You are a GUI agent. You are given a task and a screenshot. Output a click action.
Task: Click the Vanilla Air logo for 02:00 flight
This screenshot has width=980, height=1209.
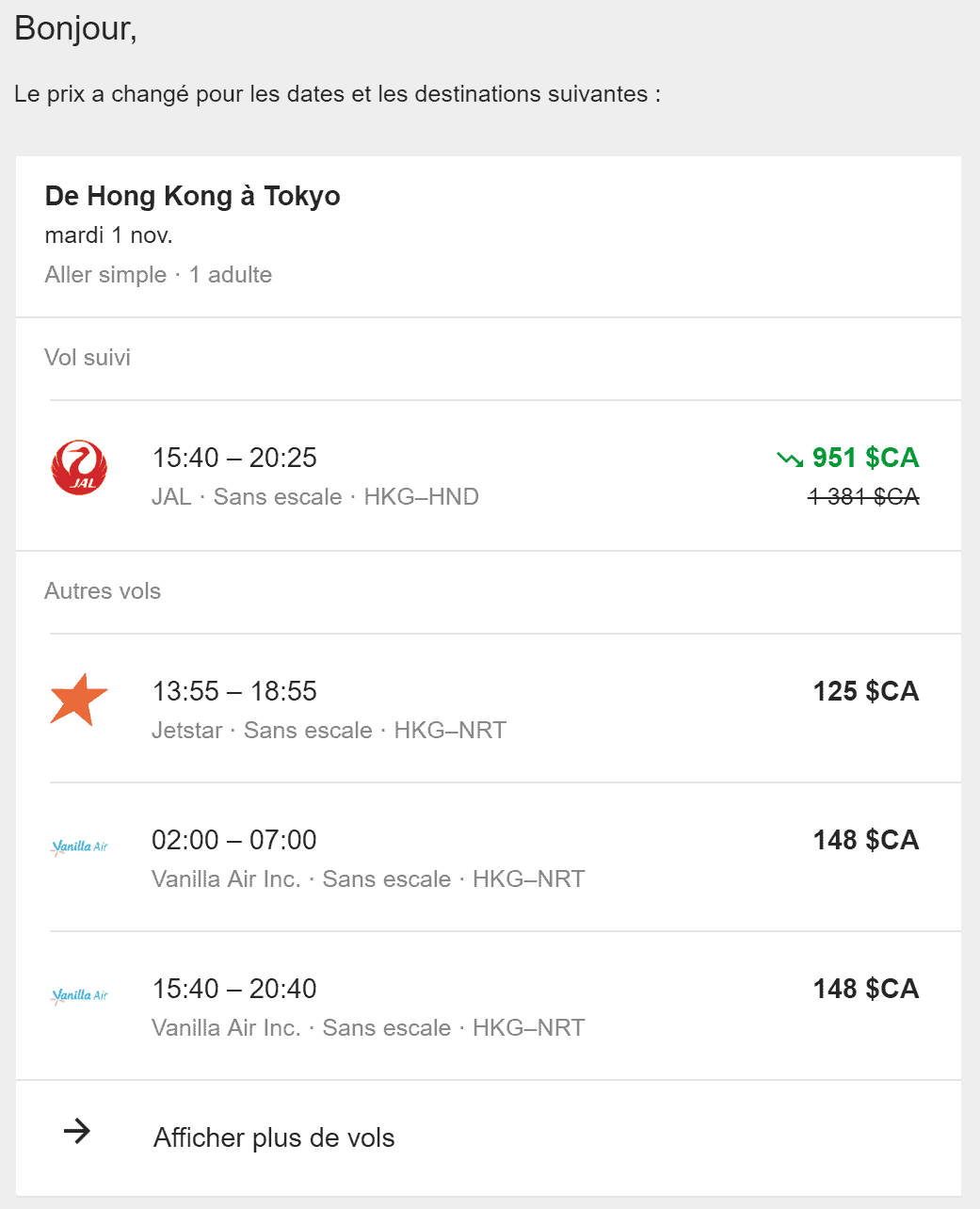79,846
